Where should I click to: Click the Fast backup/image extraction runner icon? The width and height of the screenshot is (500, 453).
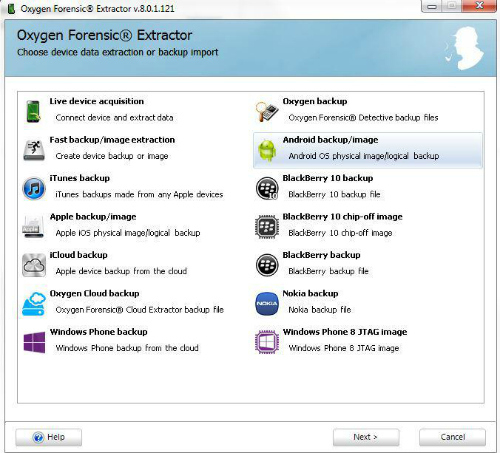[34, 150]
